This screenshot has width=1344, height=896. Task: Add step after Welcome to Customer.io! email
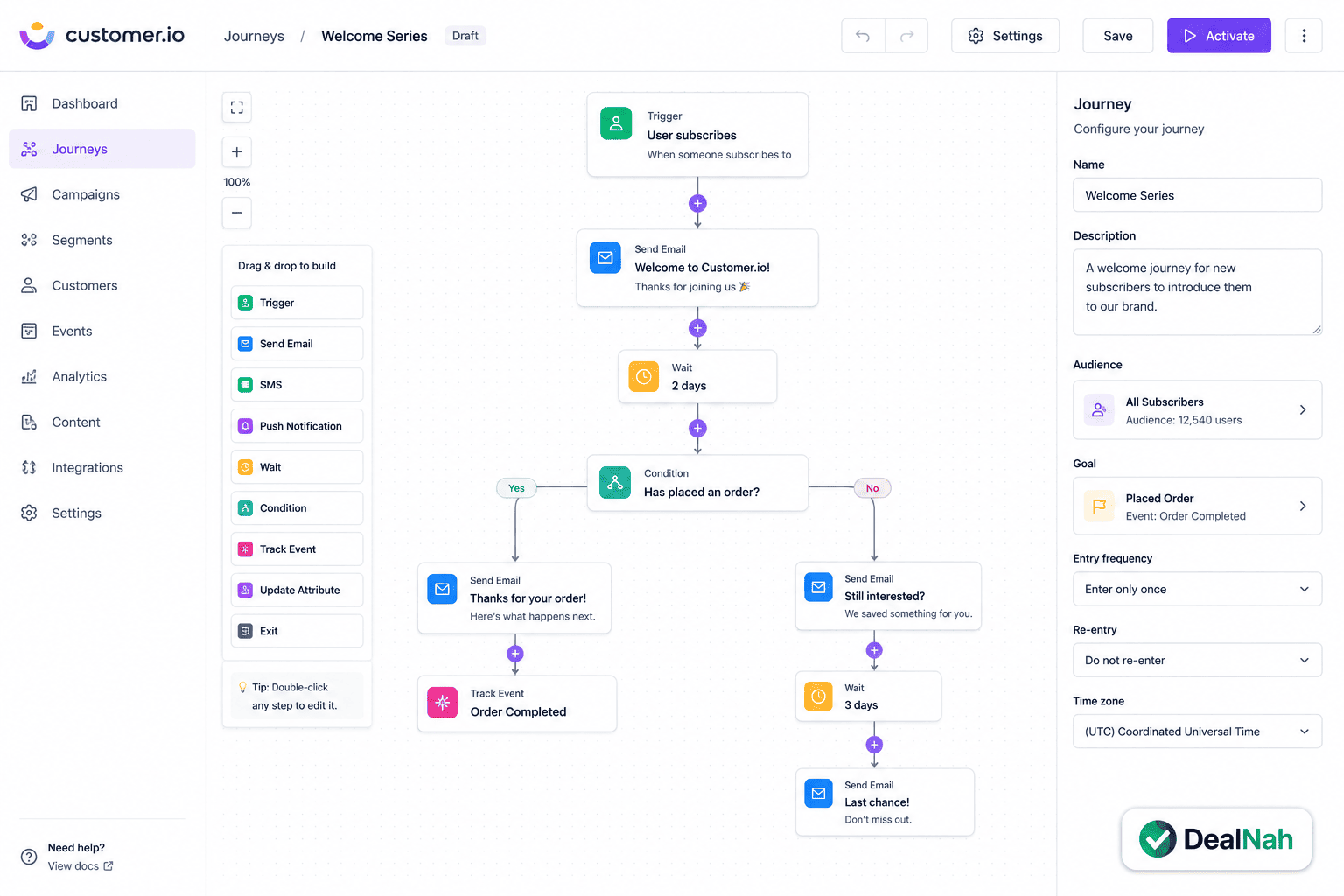(697, 328)
